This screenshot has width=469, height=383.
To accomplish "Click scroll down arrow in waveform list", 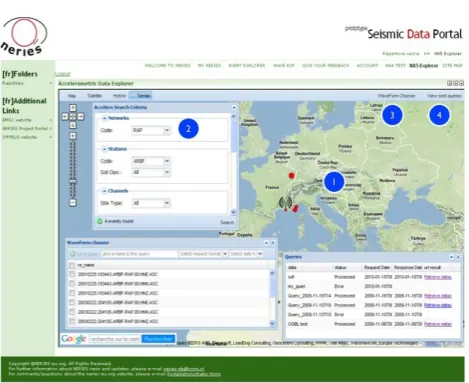I will click(x=272, y=323).
